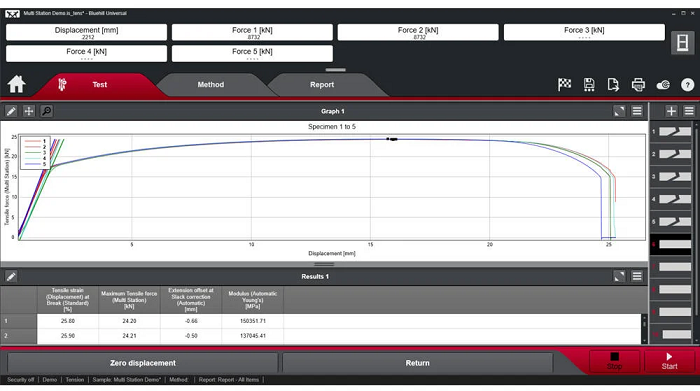Edit Results 1 with pencil icon
700x391 pixels.
(x=11, y=277)
